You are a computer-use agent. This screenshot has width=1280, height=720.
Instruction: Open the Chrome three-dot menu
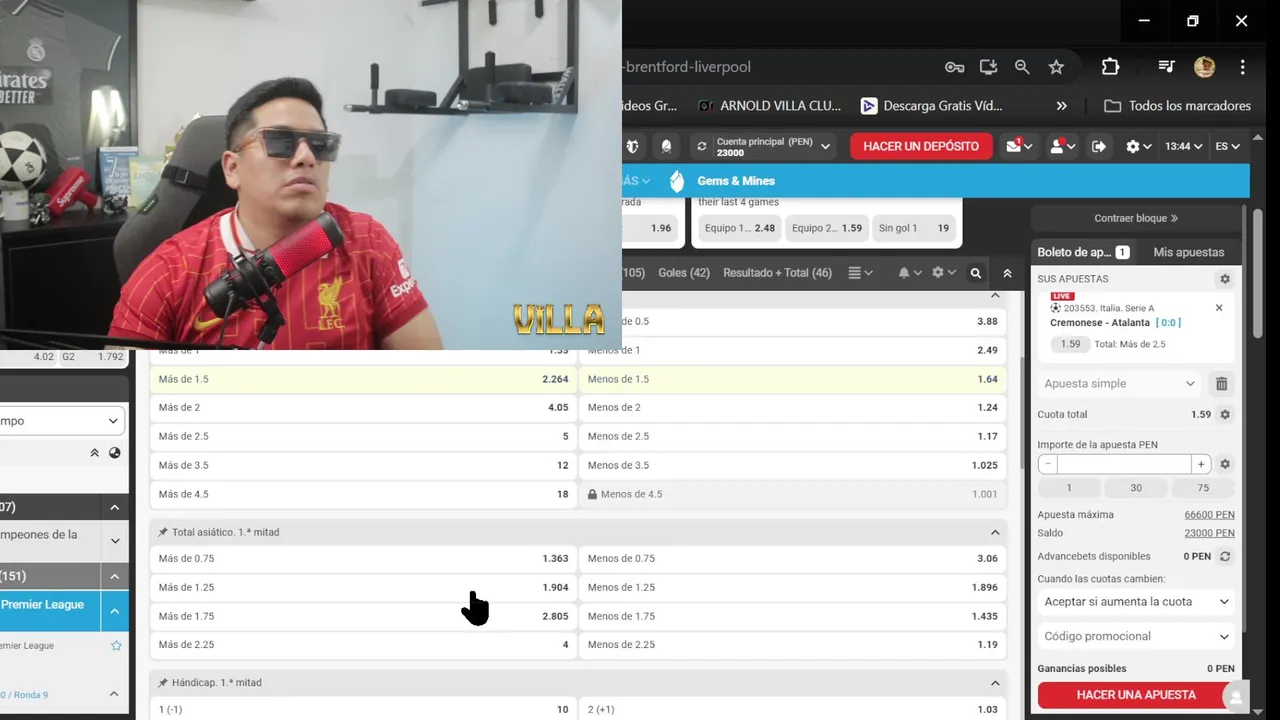(1242, 67)
